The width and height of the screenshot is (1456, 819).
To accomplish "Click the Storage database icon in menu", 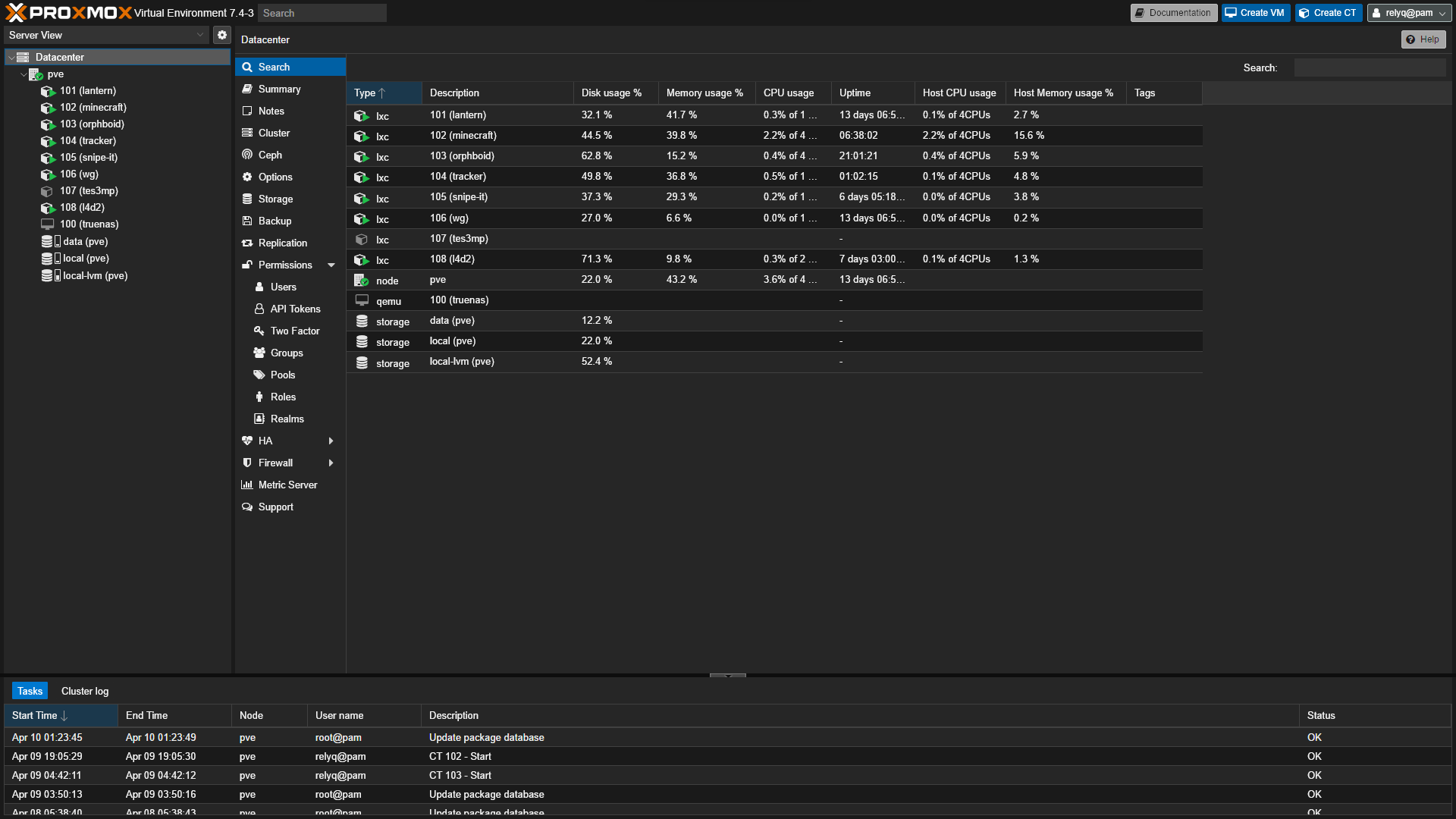I will coord(247,199).
